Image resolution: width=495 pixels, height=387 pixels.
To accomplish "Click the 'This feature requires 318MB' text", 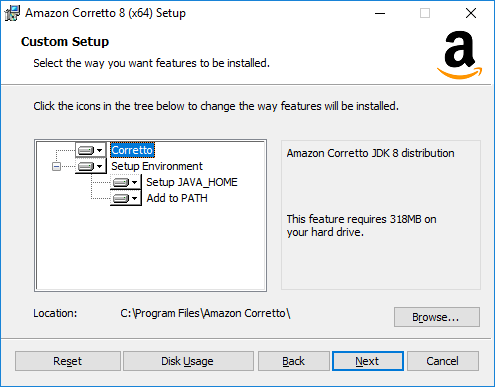I will click(361, 225).
